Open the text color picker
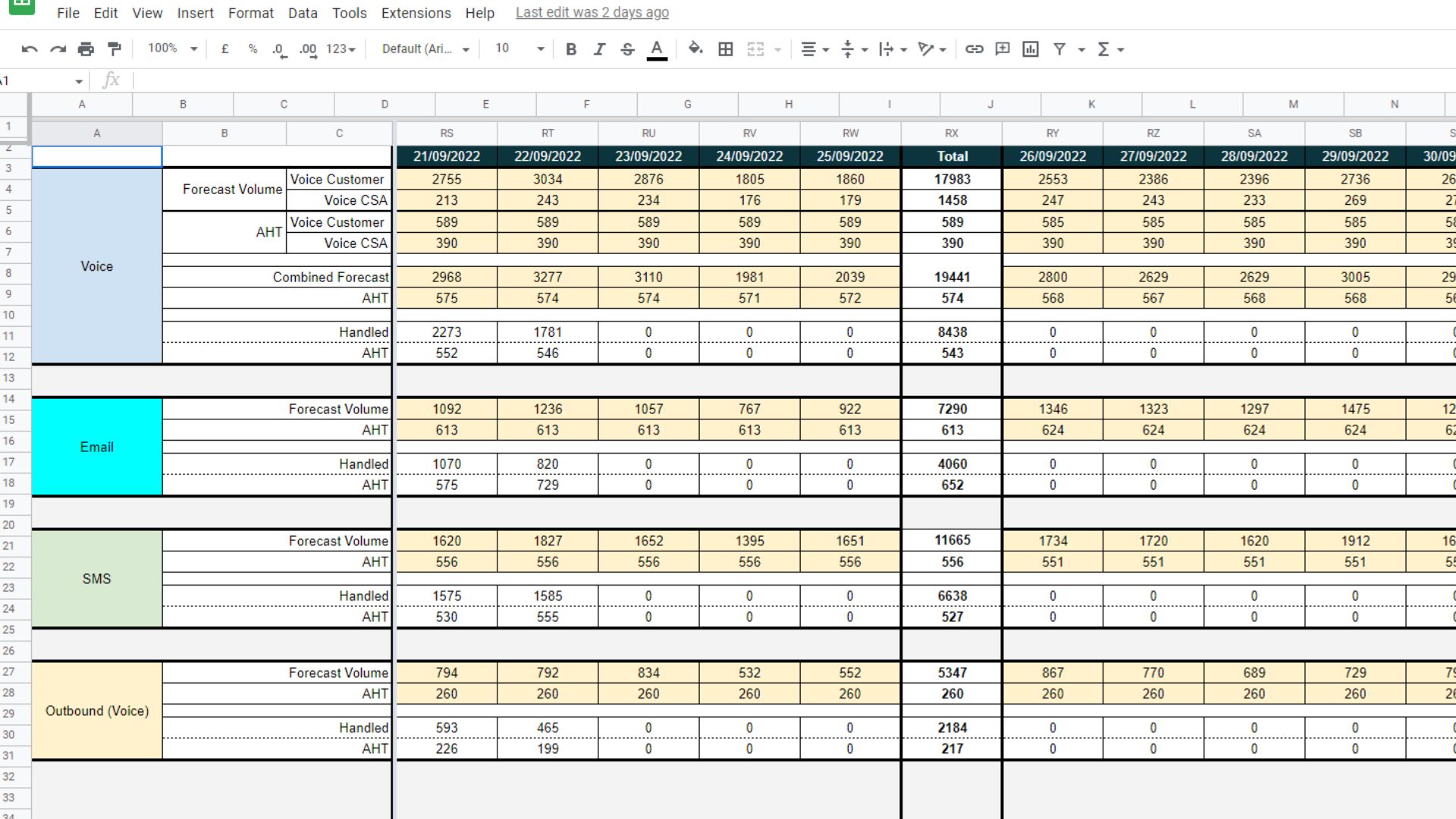Screen dimensions: 1456x819 pos(657,49)
